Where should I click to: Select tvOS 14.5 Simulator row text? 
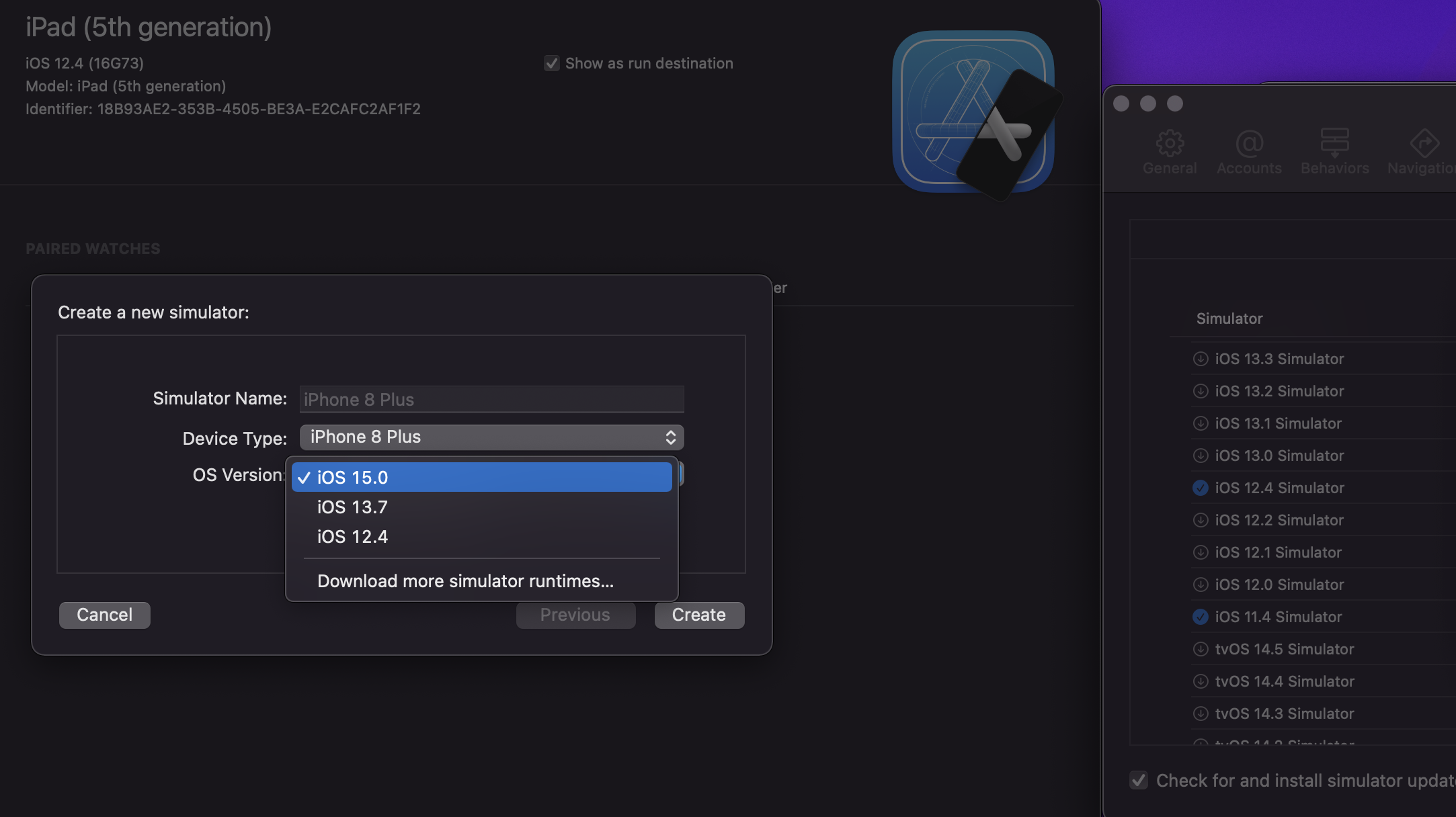click(x=1284, y=649)
